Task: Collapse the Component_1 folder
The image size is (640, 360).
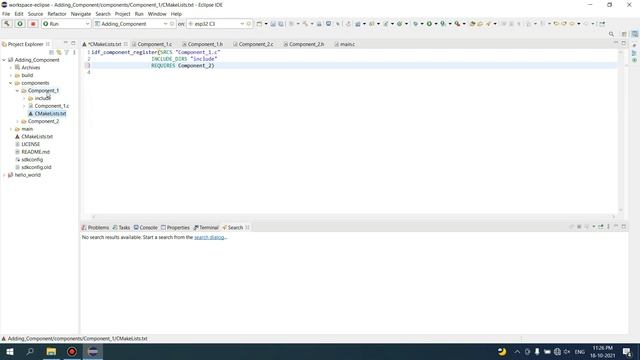Action: [18, 91]
